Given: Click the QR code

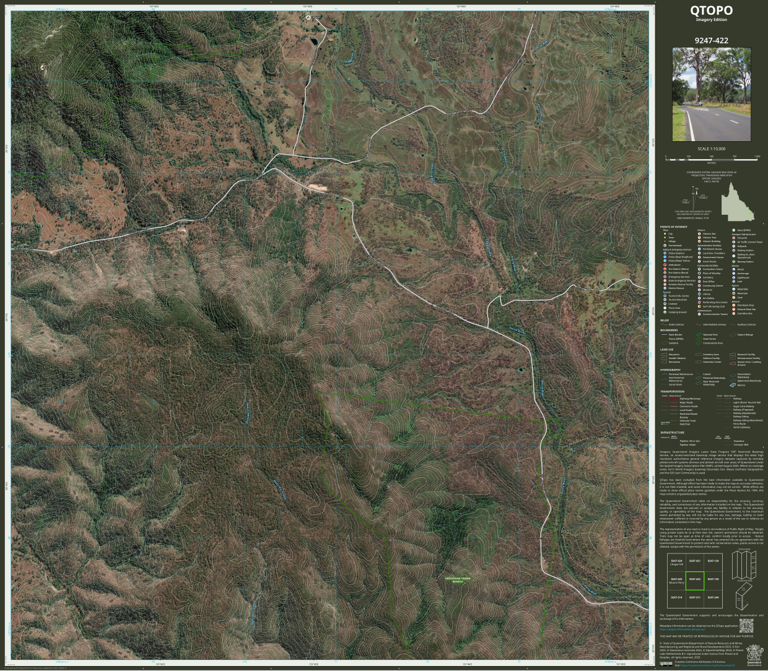Looking at the screenshot, I should [x=745, y=625].
